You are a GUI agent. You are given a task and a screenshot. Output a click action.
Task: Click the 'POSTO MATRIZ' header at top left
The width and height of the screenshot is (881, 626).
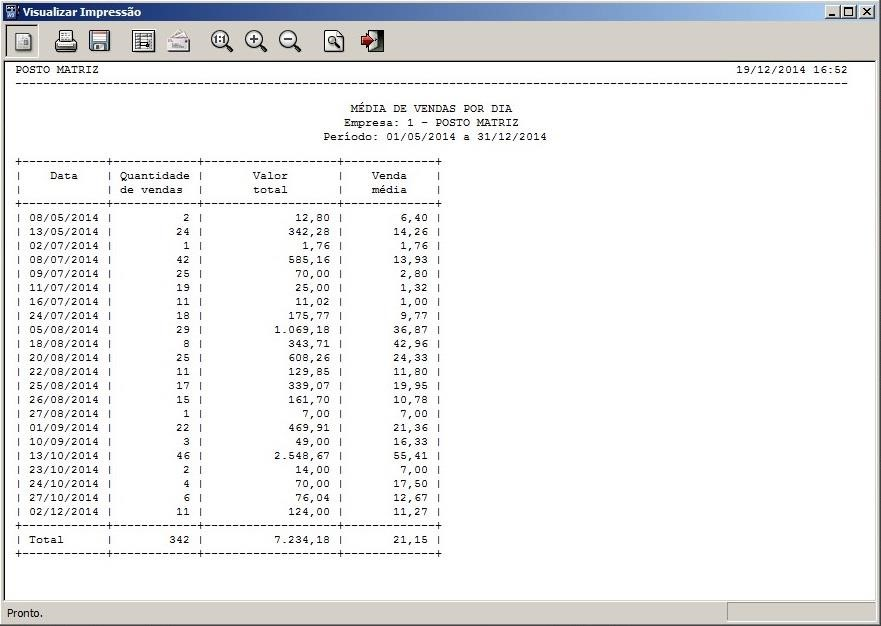pos(57,70)
